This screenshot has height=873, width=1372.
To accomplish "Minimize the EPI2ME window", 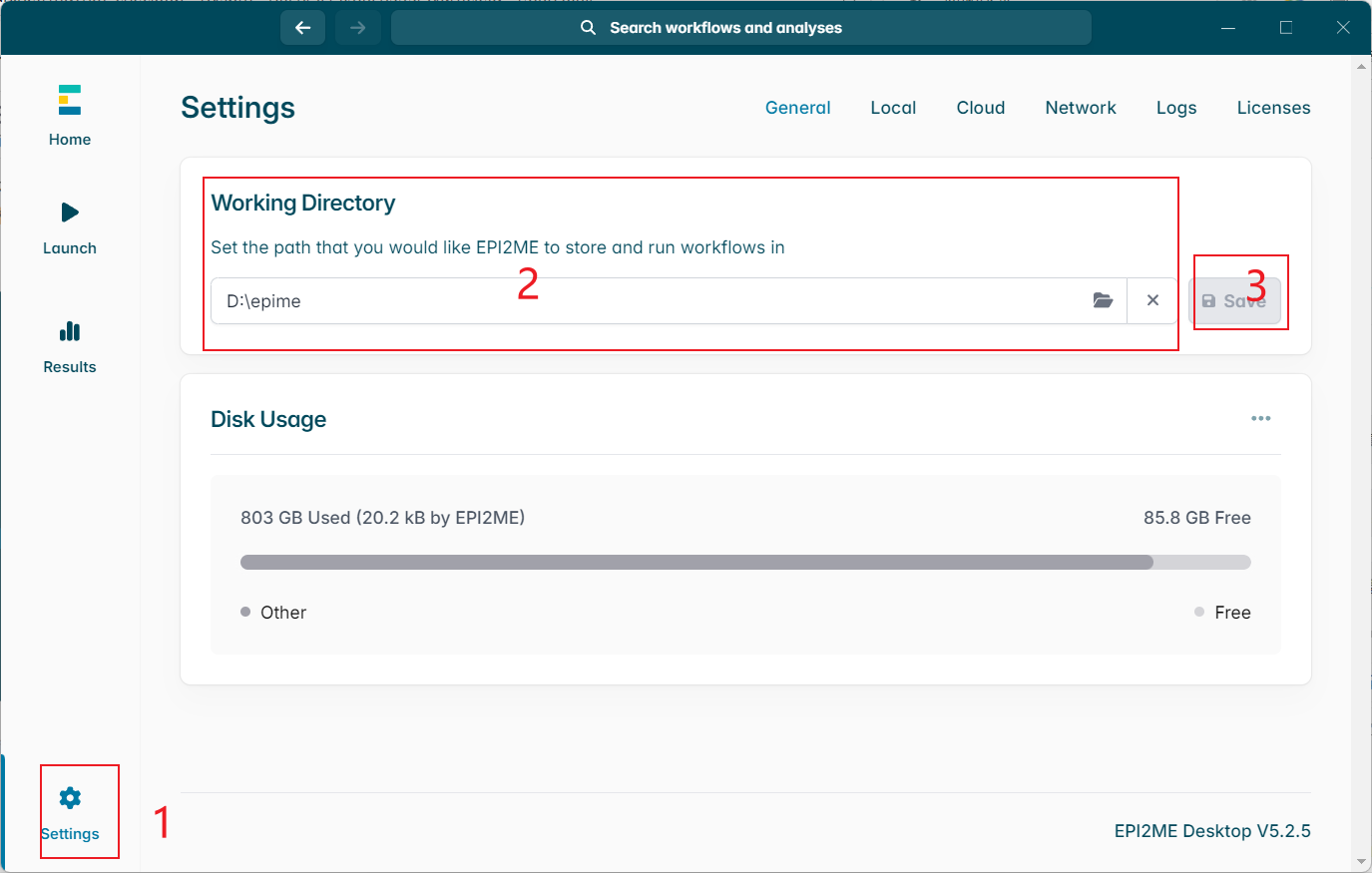I will click(1228, 28).
